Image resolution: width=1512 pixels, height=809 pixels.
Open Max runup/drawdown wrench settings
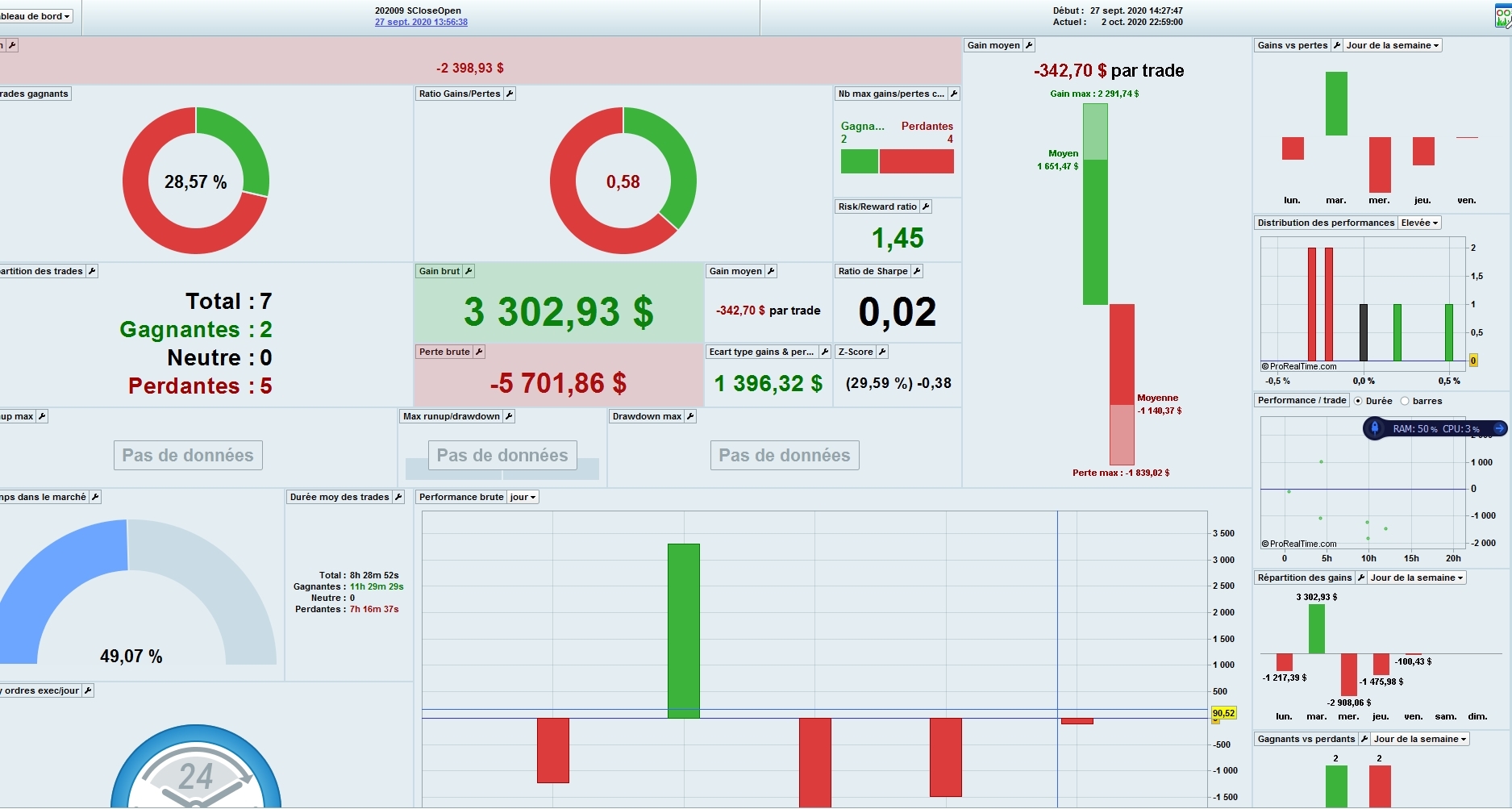[509, 416]
